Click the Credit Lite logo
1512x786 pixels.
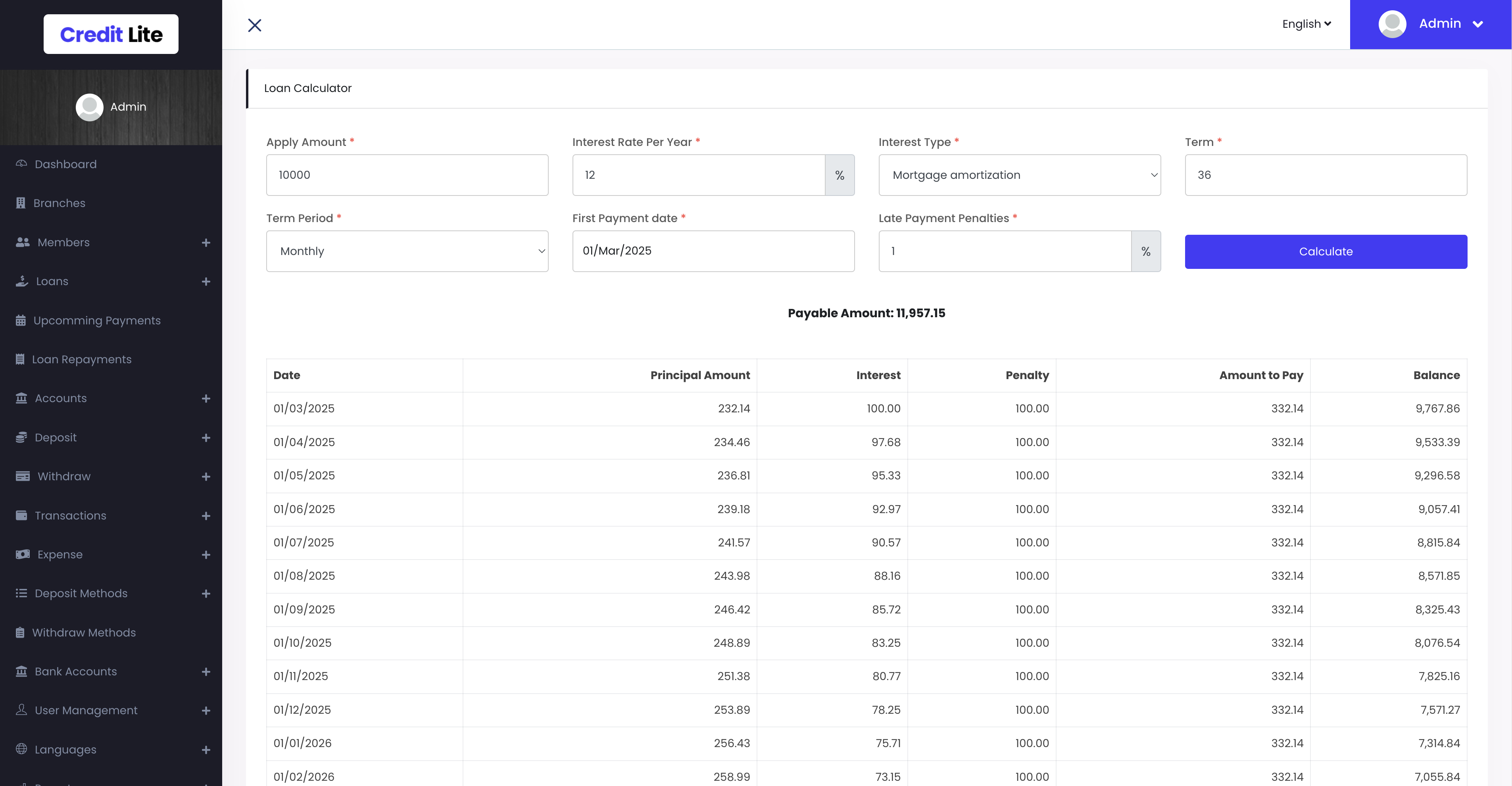tap(111, 34)
